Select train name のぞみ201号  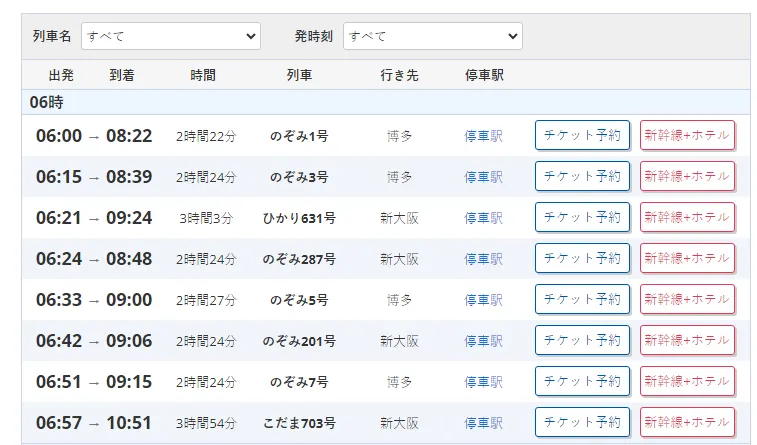click(x=299, y=341)
